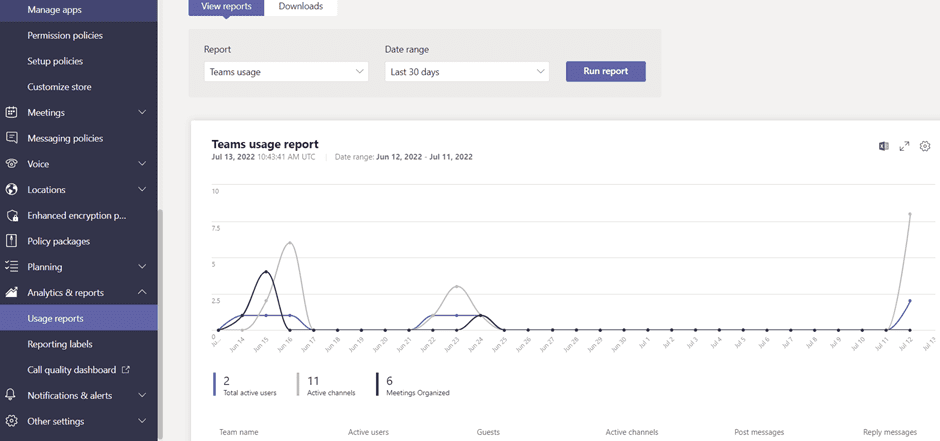
Task: Click the Messaging policies chat icon
Action: [x=11, y=138]
